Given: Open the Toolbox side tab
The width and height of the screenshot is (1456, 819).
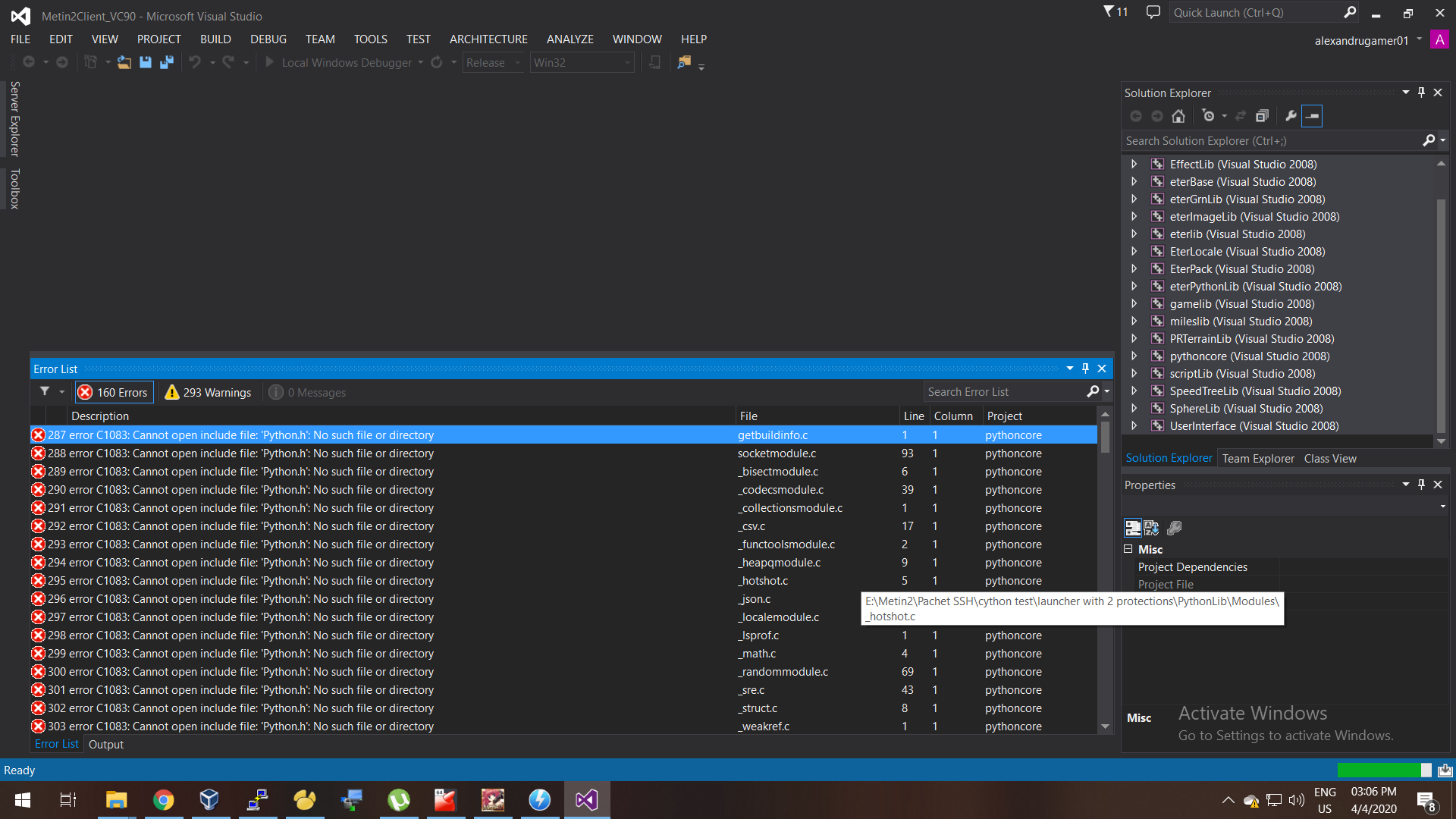Looking at the screenshot, I should pos(14,188).
